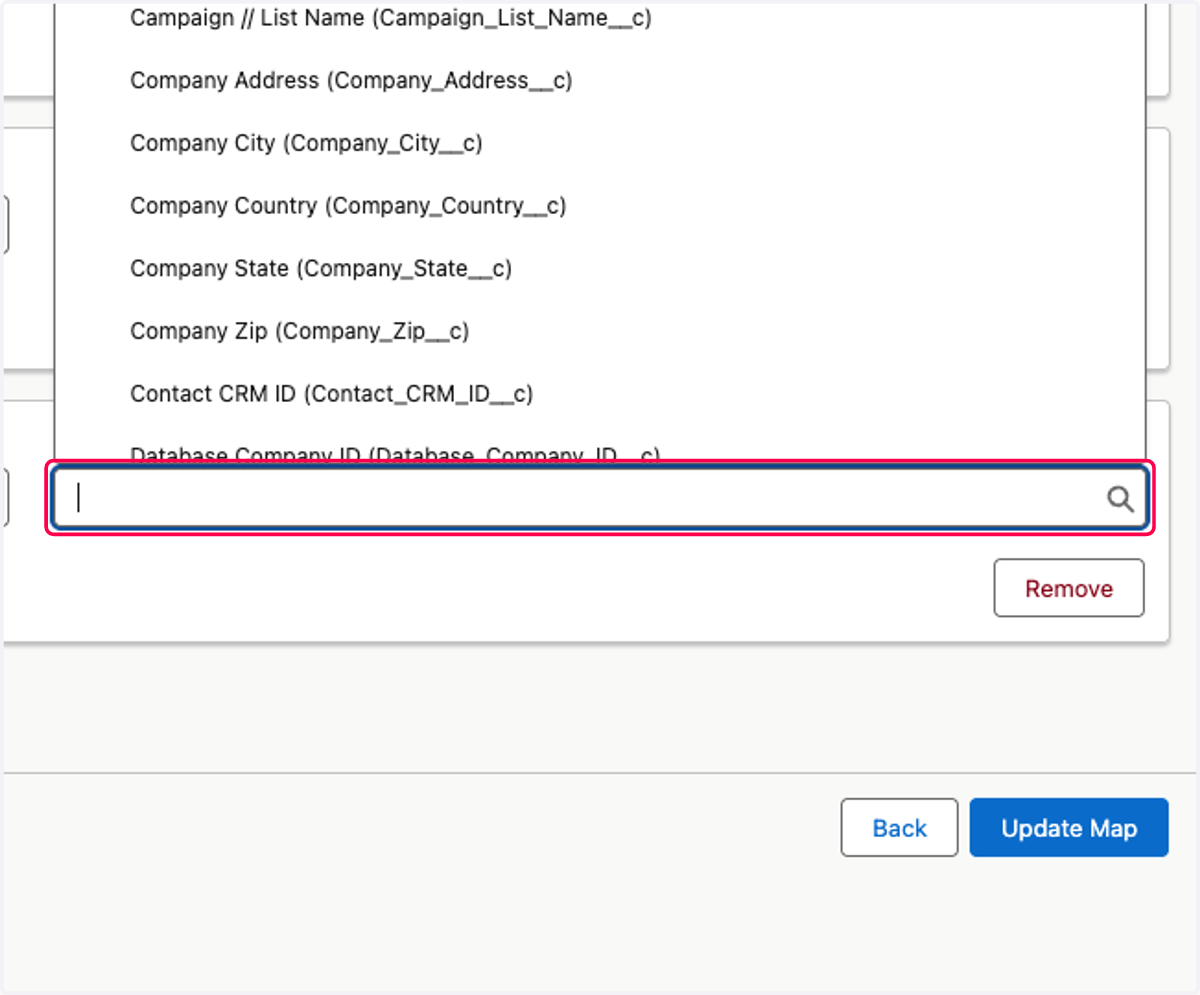
Task: Click the blue Update Map button
Action: (1069, 827)
